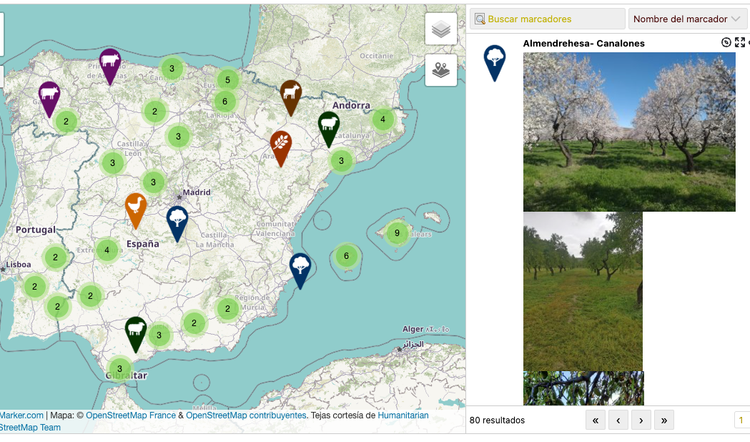Click the 80 resultados count text
Image resolution: width=750 pixels, height=442 pixels.
click(497, 420)
